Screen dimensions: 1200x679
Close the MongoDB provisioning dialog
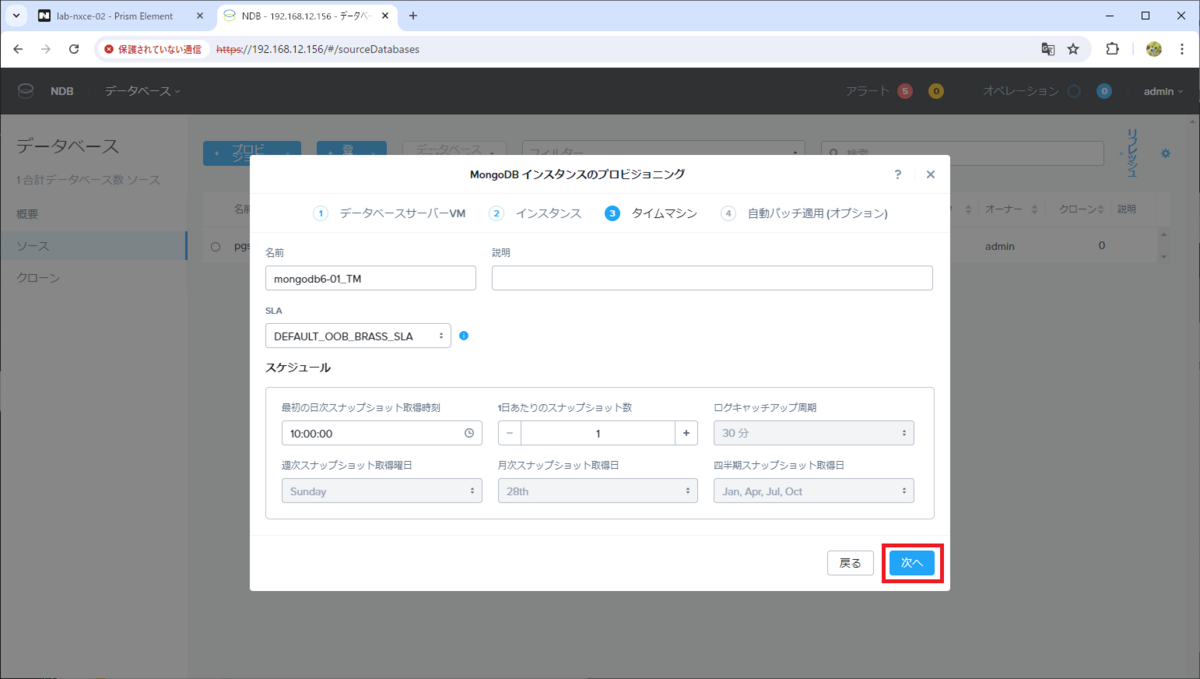(930, 174)
